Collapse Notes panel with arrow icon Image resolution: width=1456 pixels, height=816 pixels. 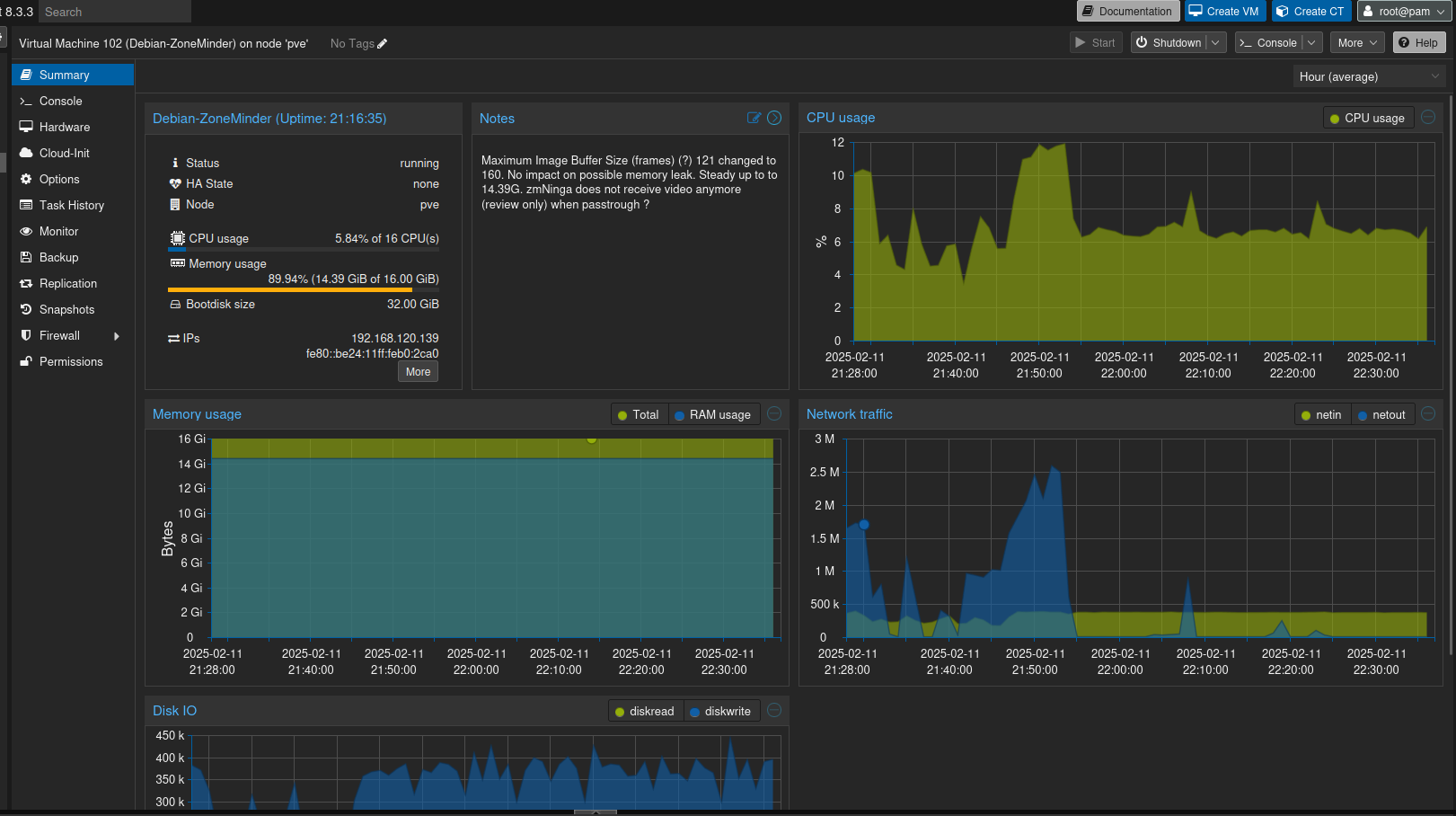point(774,118)
